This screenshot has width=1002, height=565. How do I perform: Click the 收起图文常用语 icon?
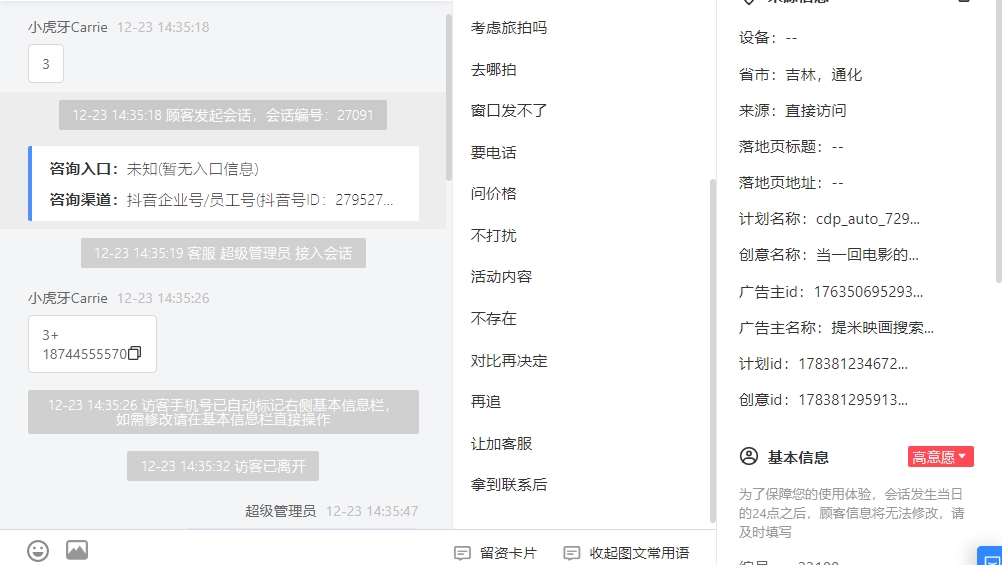[x=572, y=553]
